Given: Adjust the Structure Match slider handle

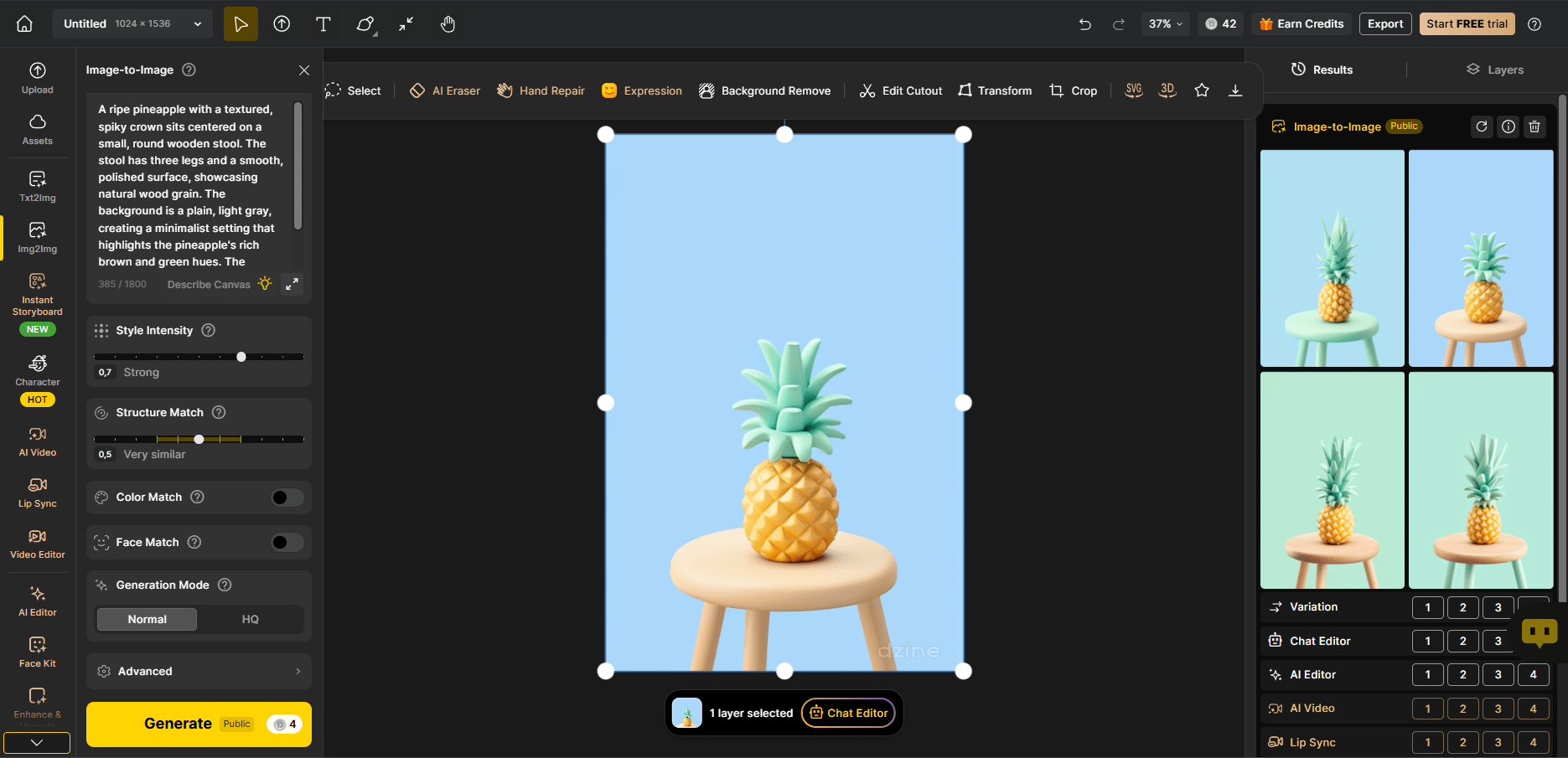Looking at the screenshot, I should (x=199, y=439).
